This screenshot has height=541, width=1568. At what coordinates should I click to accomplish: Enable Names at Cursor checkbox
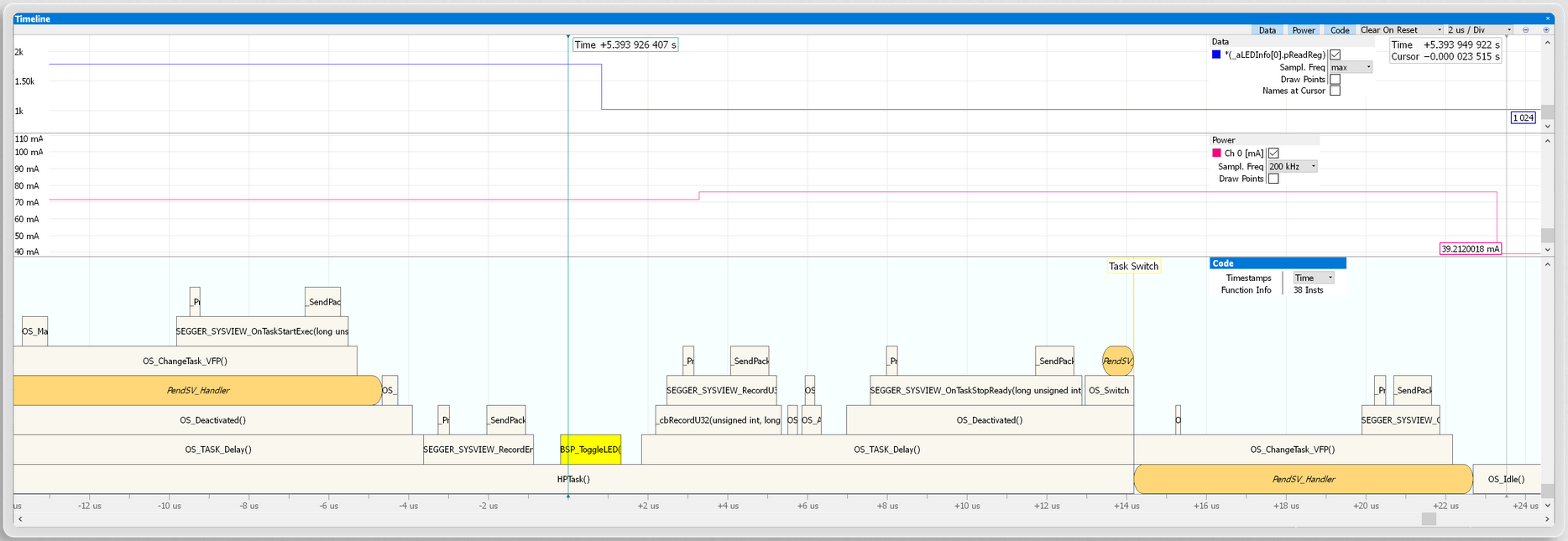pyautogui.click(x=1335, y=91)
